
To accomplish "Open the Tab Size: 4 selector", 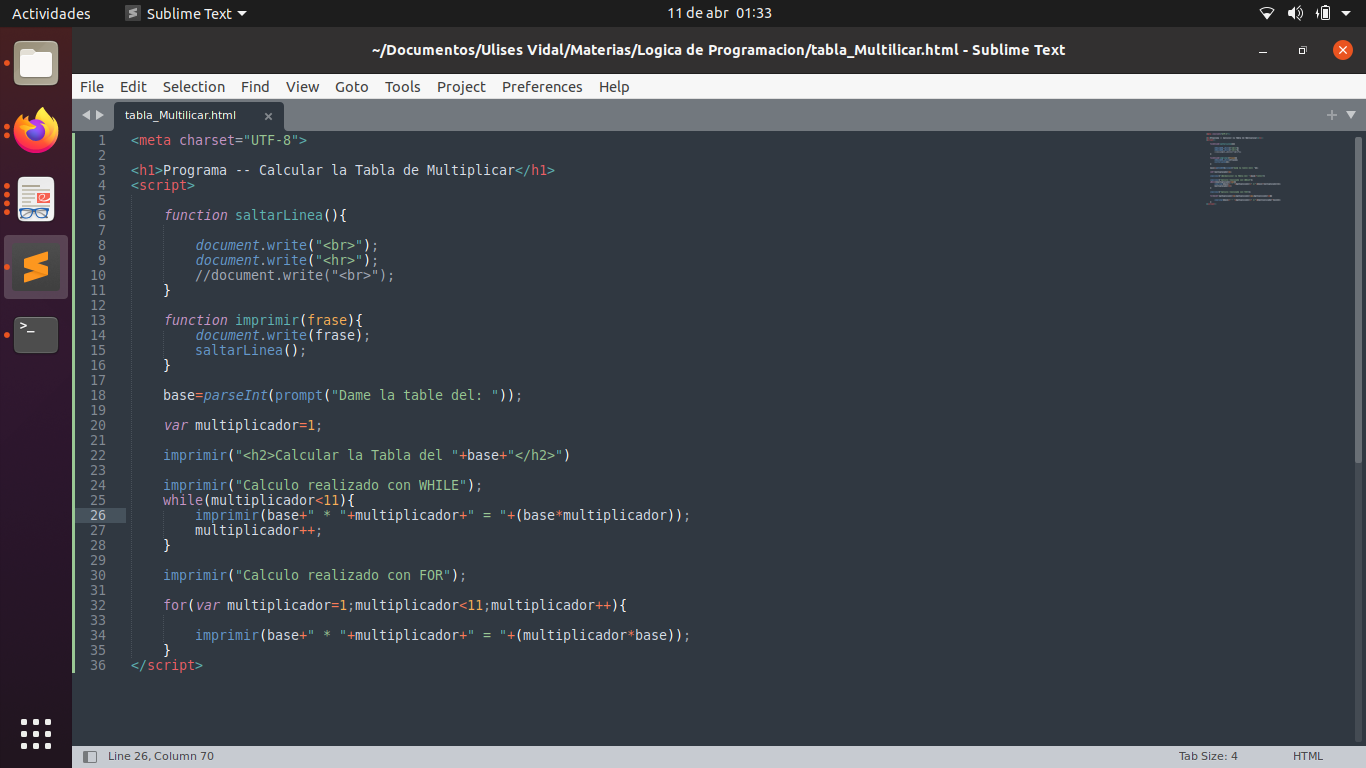I will point(1208,756).
